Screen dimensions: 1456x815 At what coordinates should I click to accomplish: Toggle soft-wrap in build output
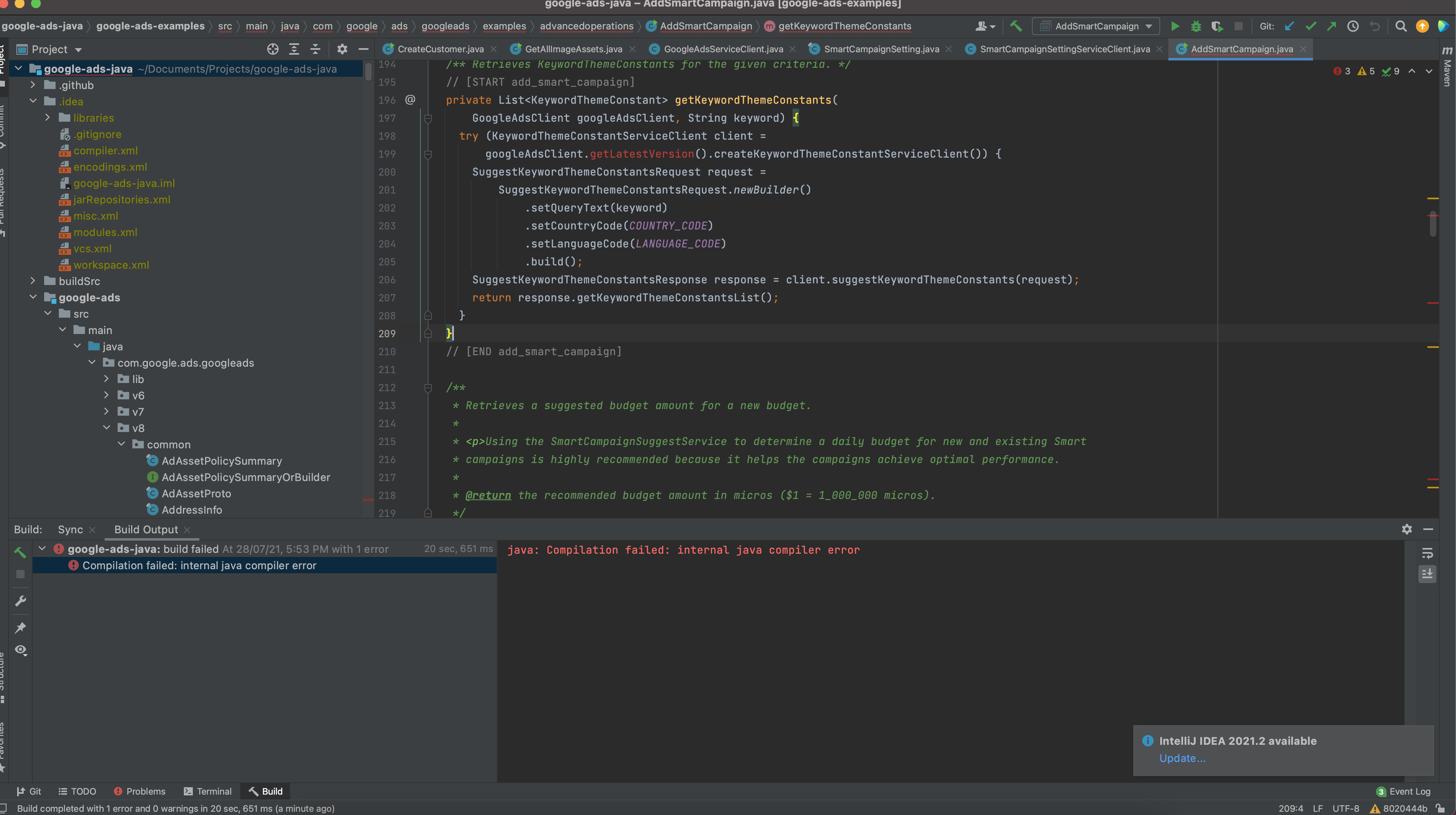point(1427,554)
